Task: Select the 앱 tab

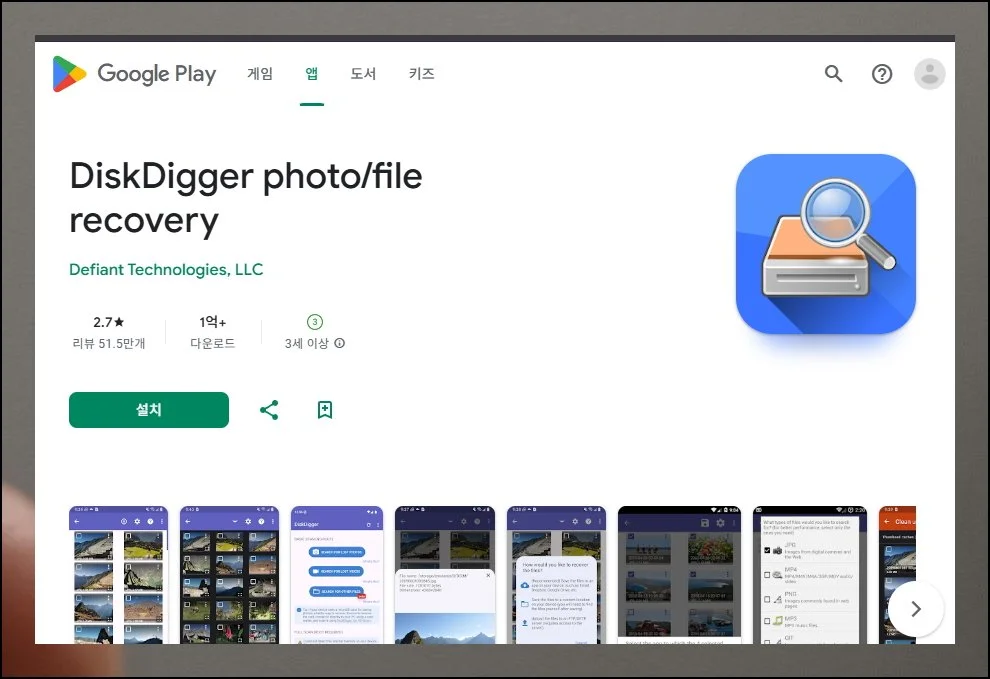Action: click(312, 74)
